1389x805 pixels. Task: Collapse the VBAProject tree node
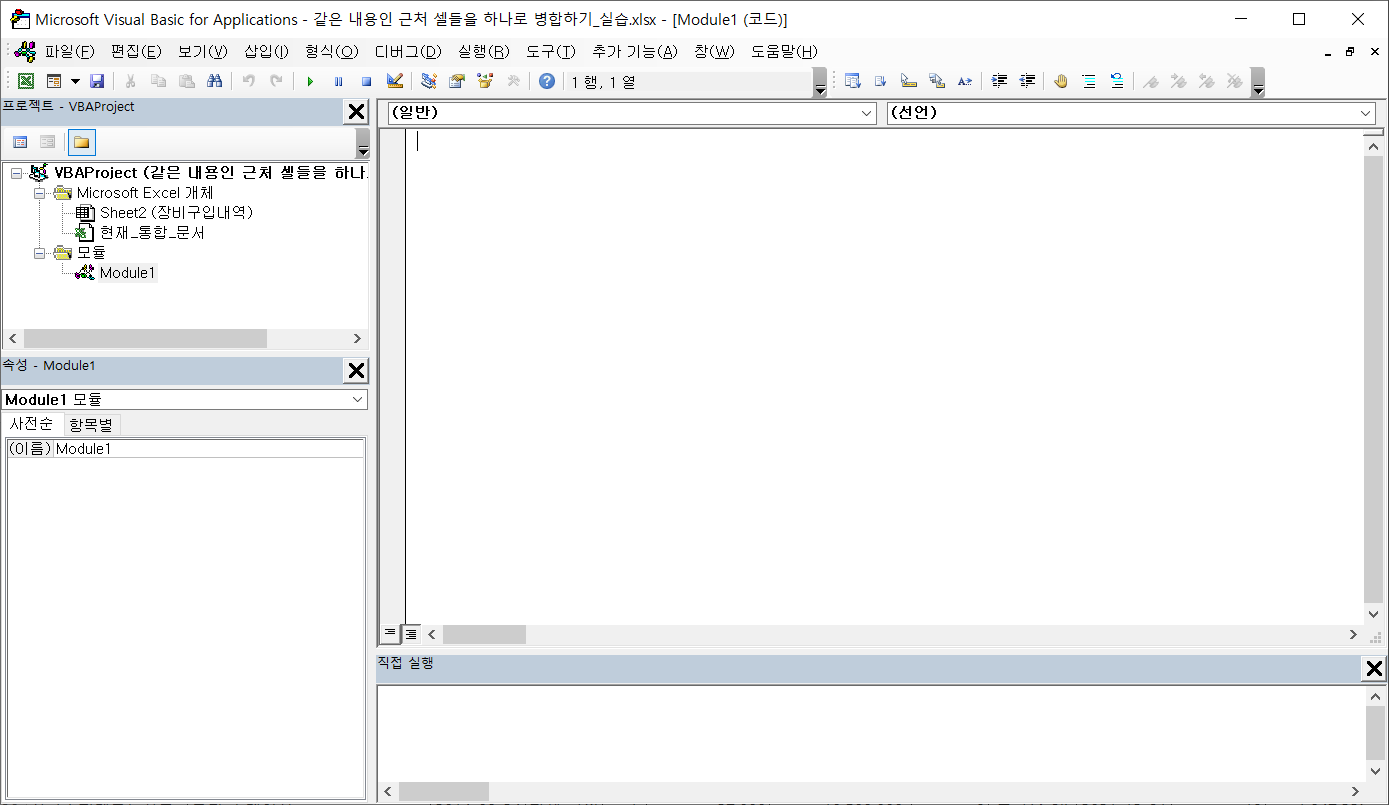(x=16, y=173)
